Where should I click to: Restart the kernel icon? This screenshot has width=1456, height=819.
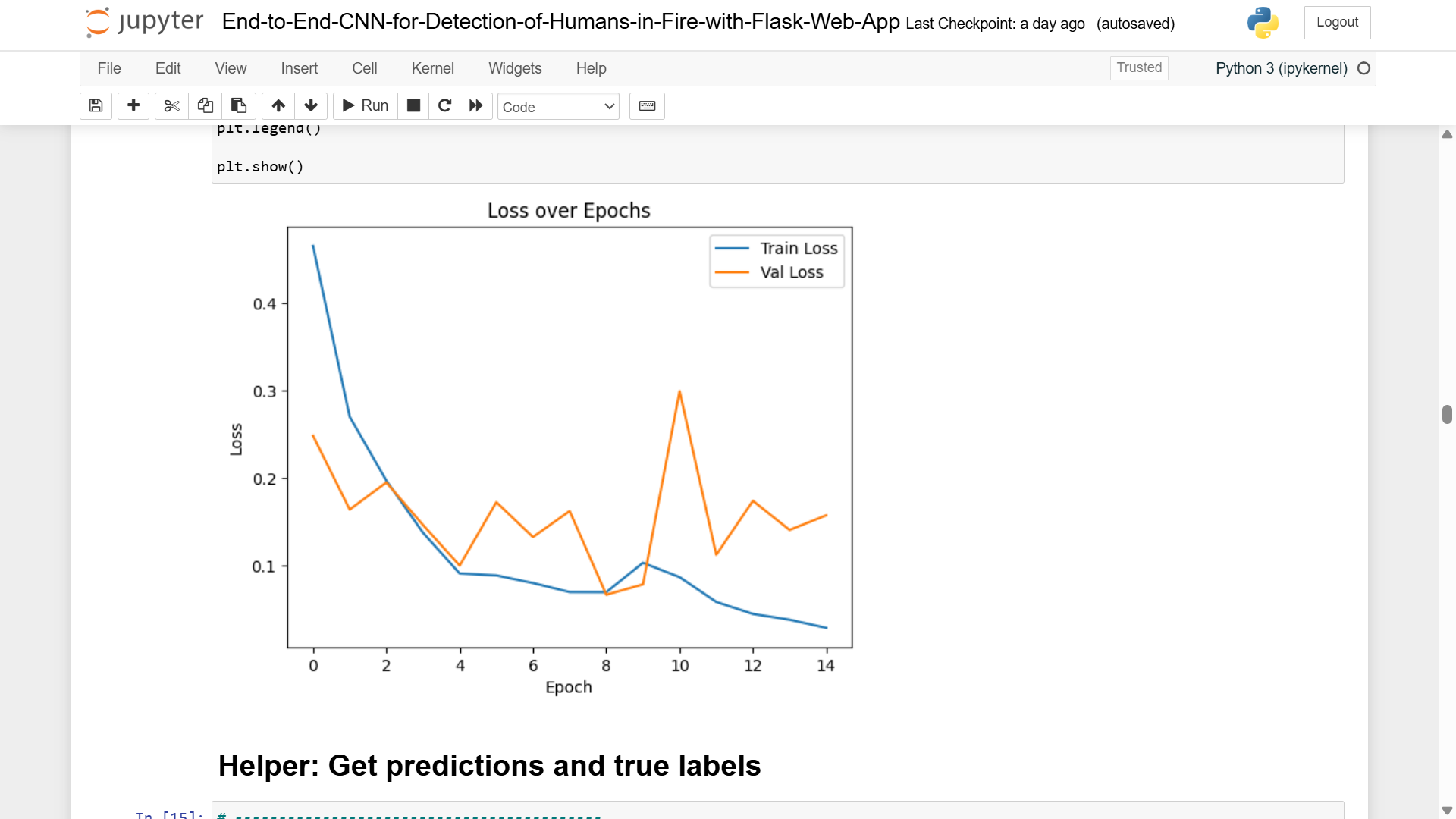point(445,106)
